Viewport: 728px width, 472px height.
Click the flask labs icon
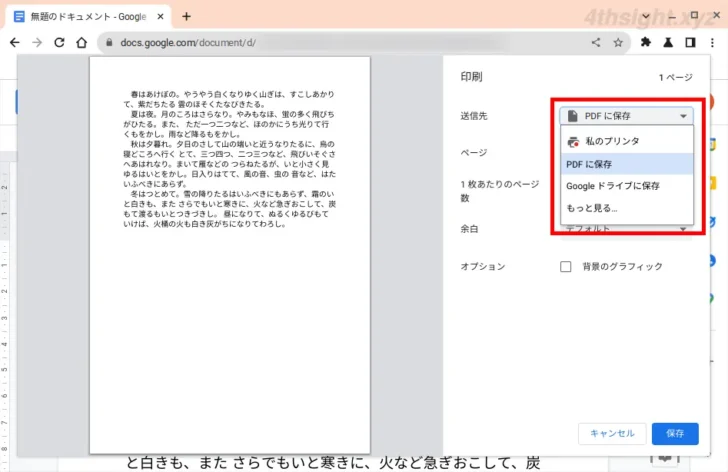(668, 43)
